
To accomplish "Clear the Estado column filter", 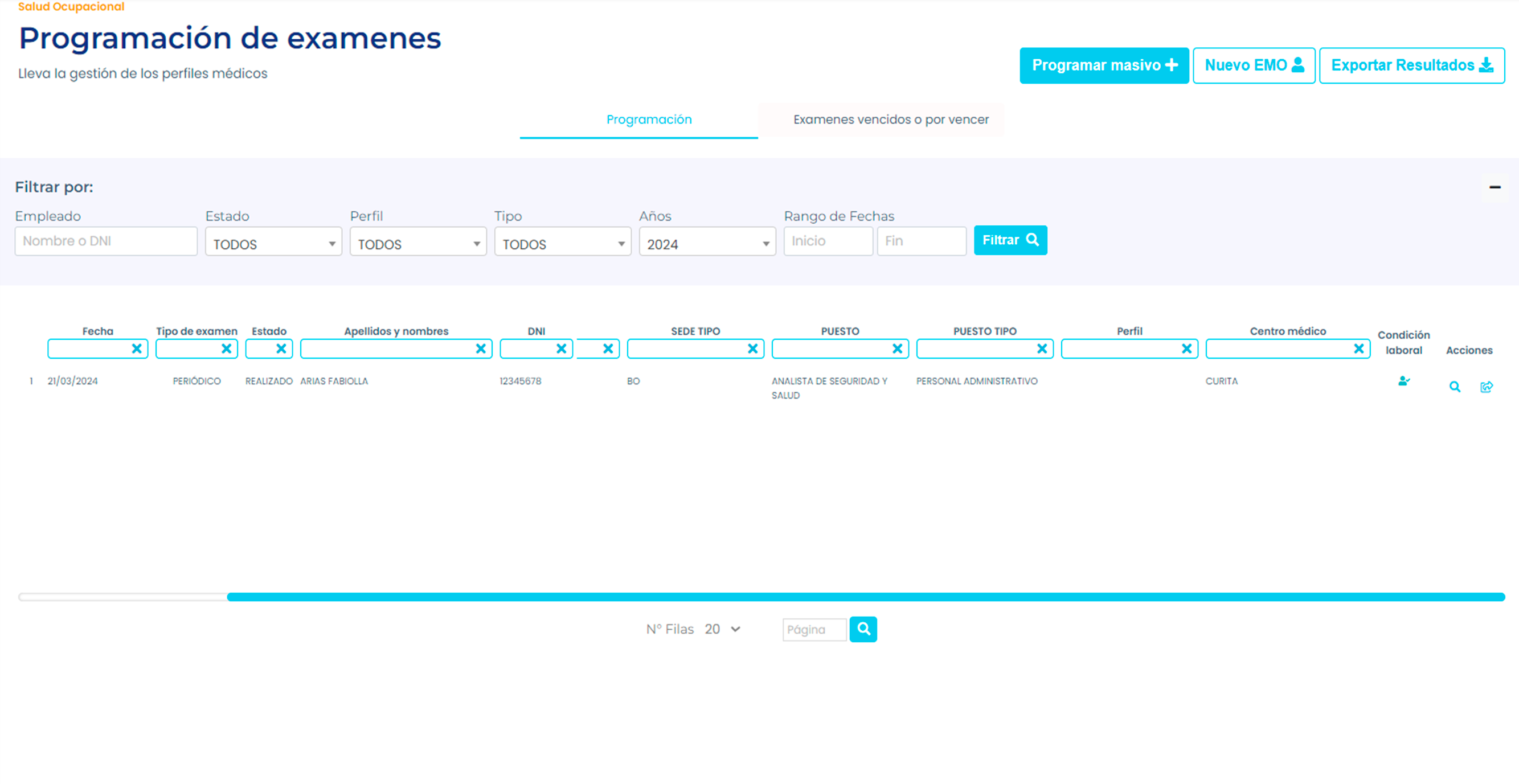I will tap(281, 349).
